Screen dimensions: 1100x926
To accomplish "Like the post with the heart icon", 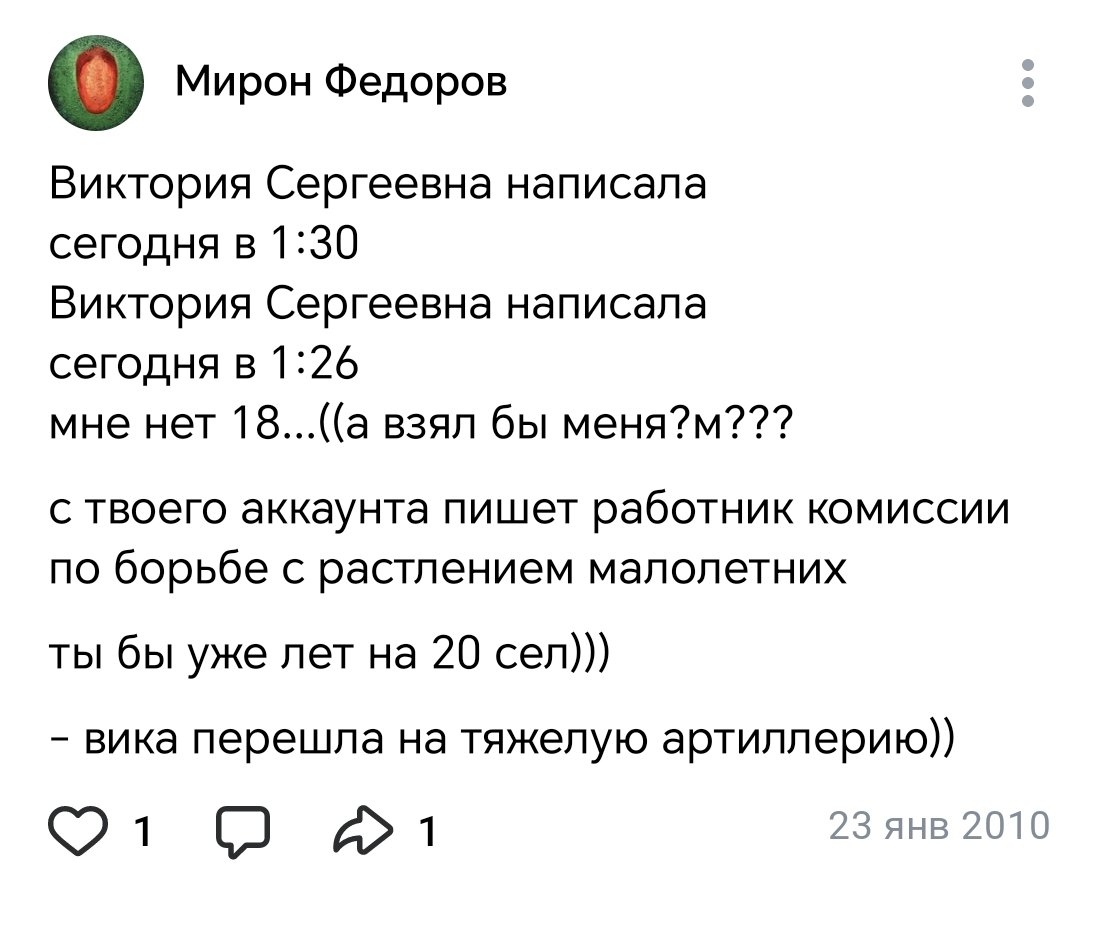I will tap(78, 831).
